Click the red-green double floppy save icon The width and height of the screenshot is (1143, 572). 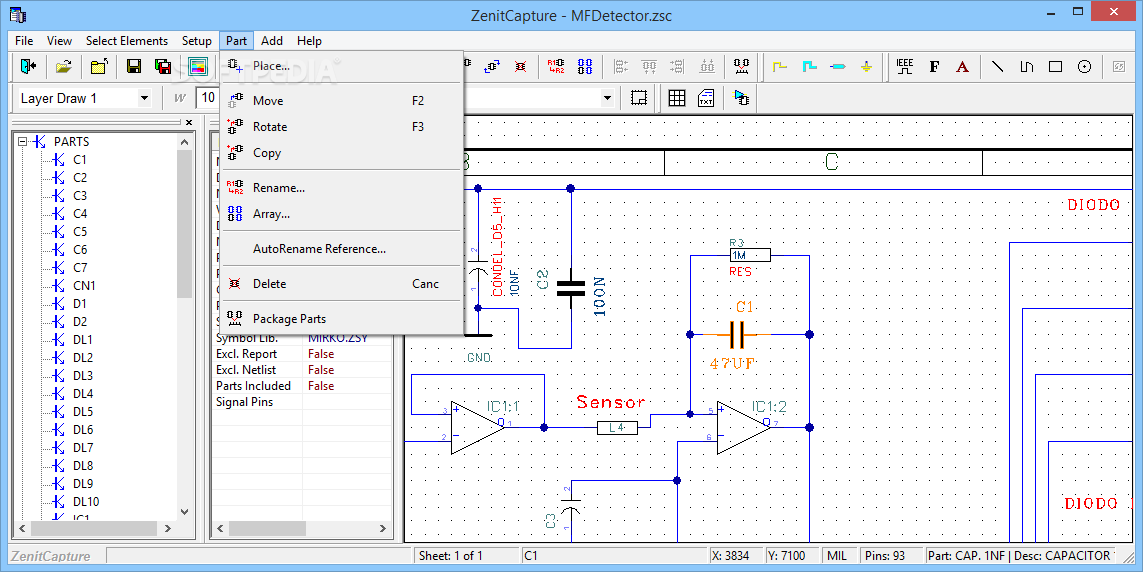(x=163, y=66)
